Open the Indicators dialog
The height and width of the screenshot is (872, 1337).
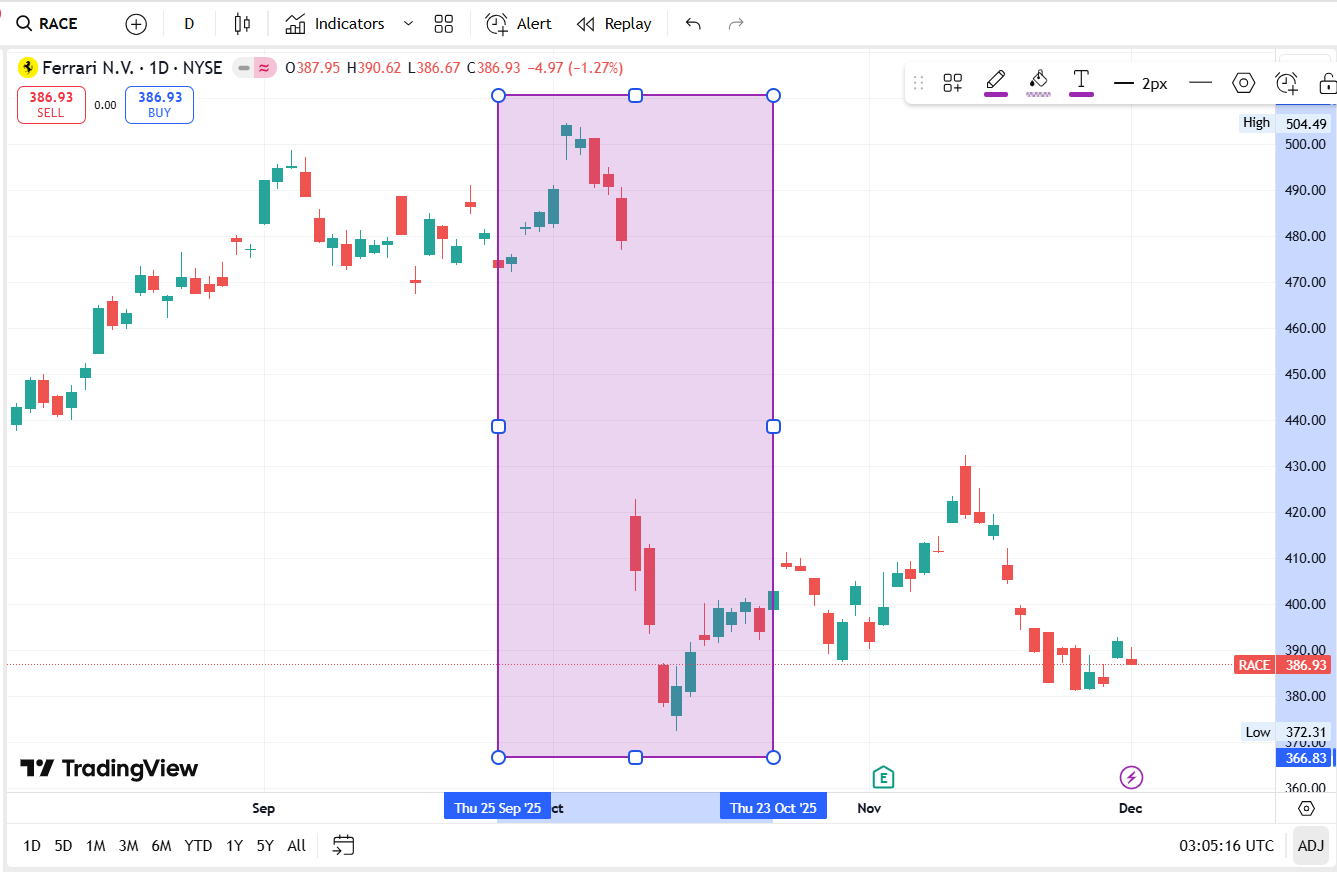[335, 24]
